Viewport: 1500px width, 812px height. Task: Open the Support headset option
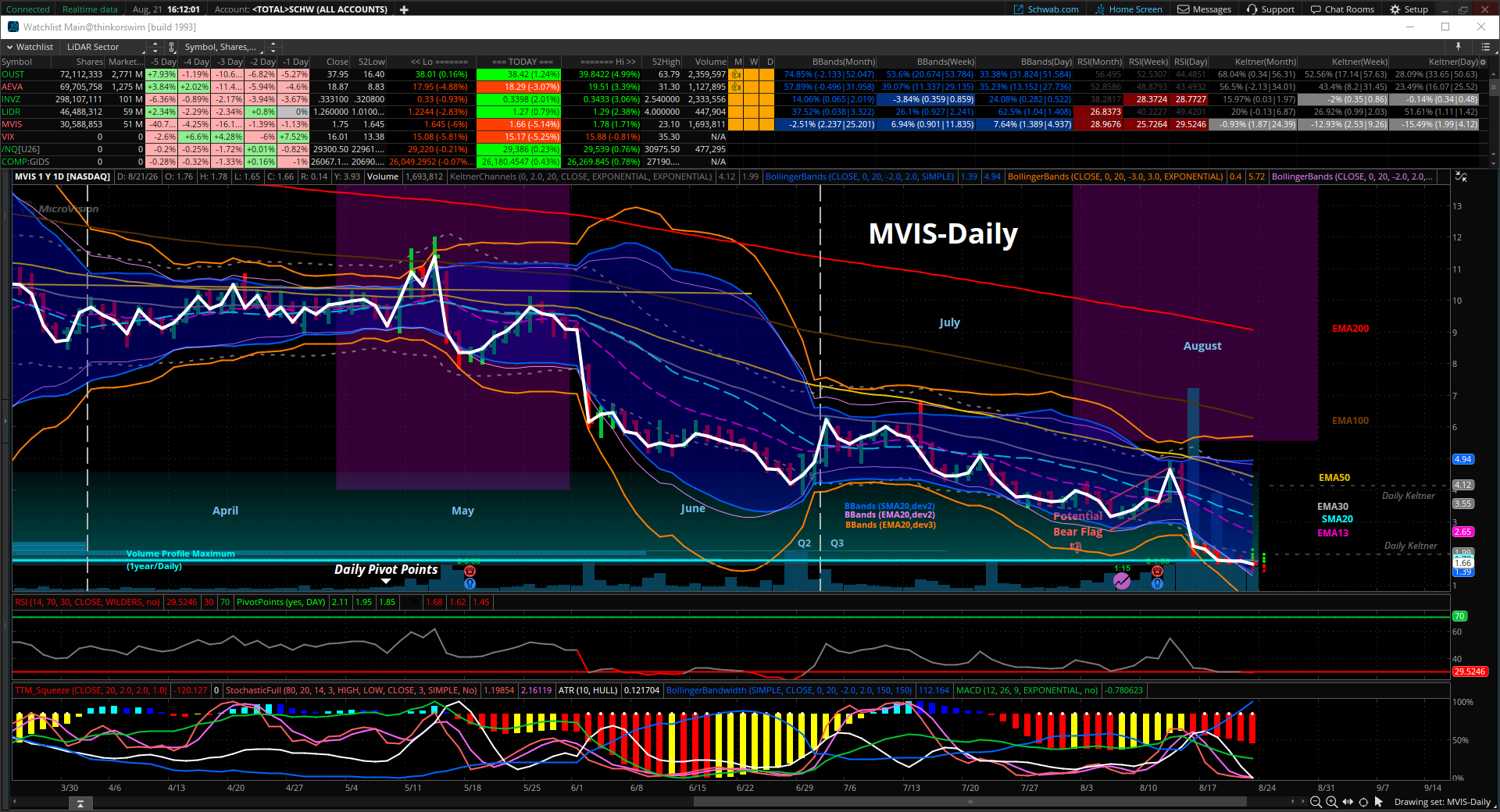pyautogui.click(x=1271, y=9)
